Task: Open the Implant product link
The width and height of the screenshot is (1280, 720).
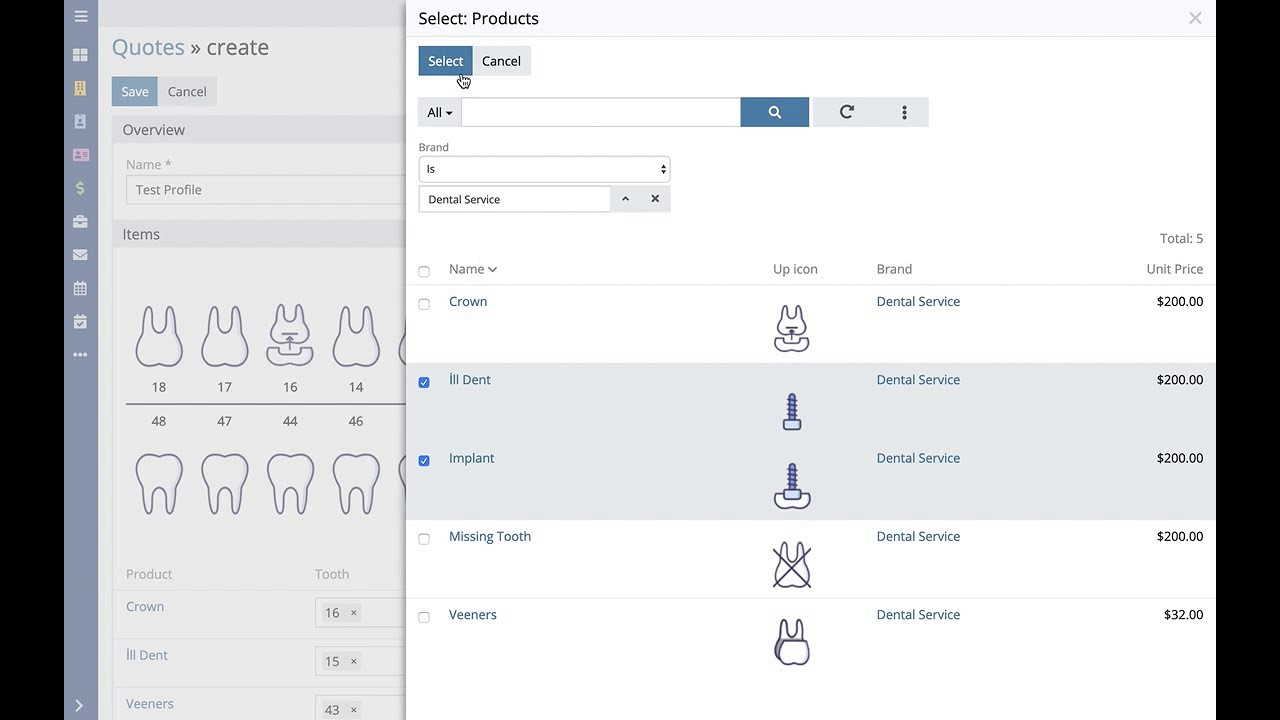Action: (472, 458)
